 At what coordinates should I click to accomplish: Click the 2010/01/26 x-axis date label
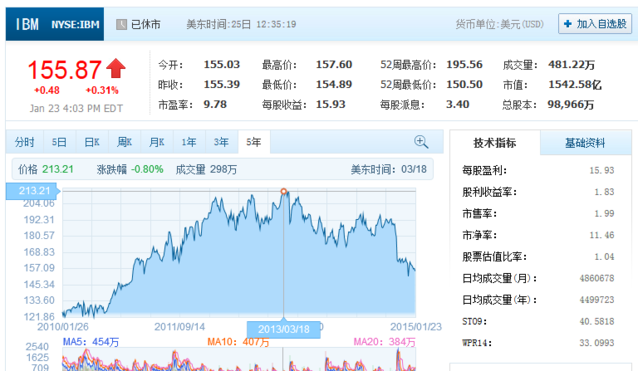(x=63, y=327)
